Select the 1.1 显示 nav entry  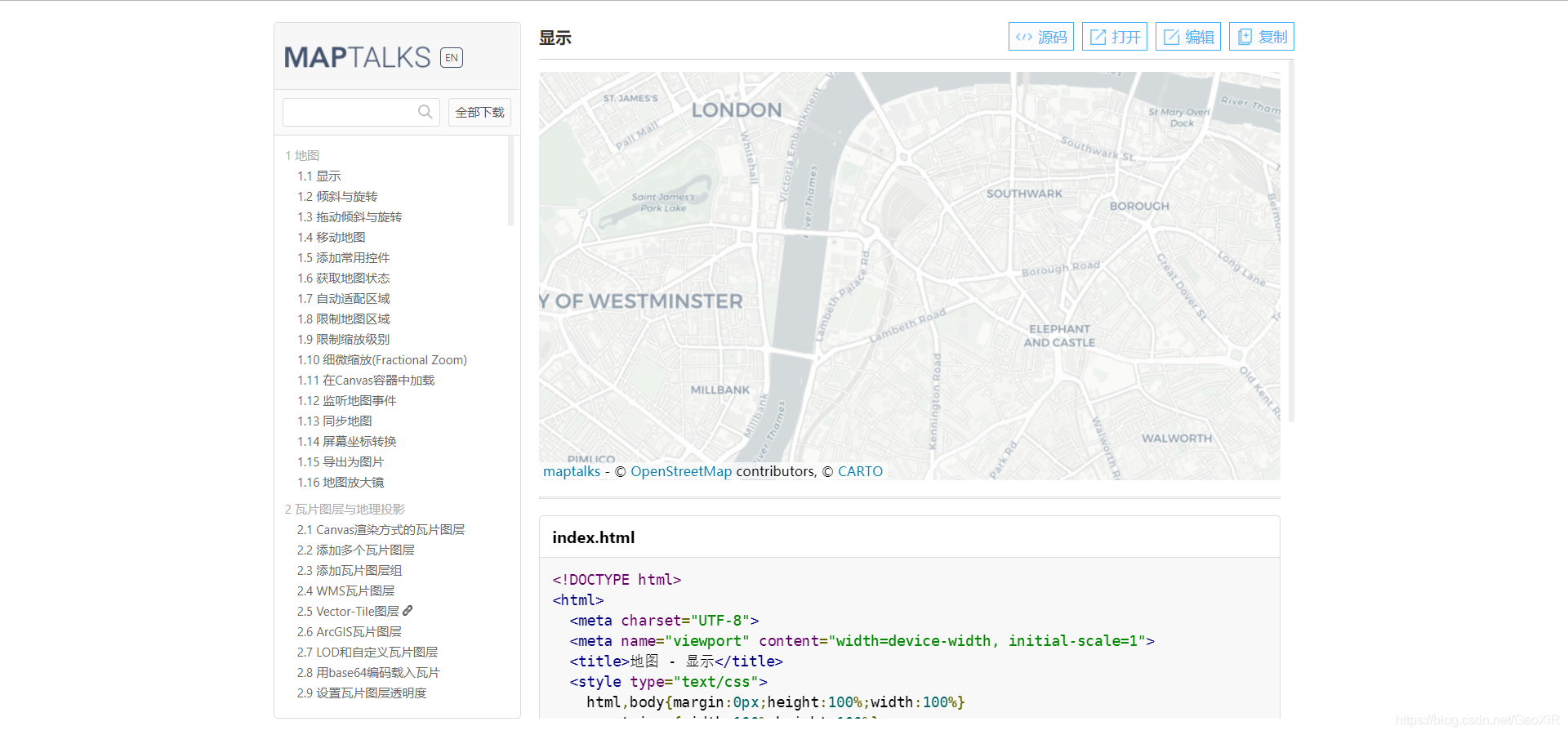pyautogui.click(x=320, y=176)
